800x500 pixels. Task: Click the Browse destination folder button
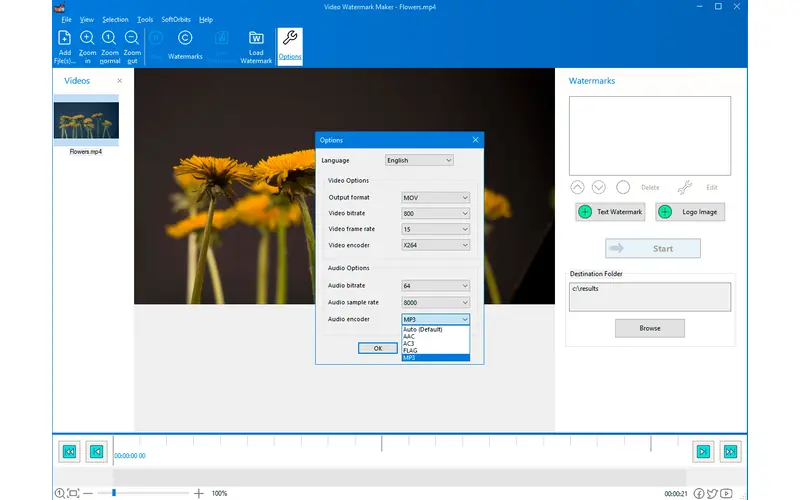tap(650, 328)
